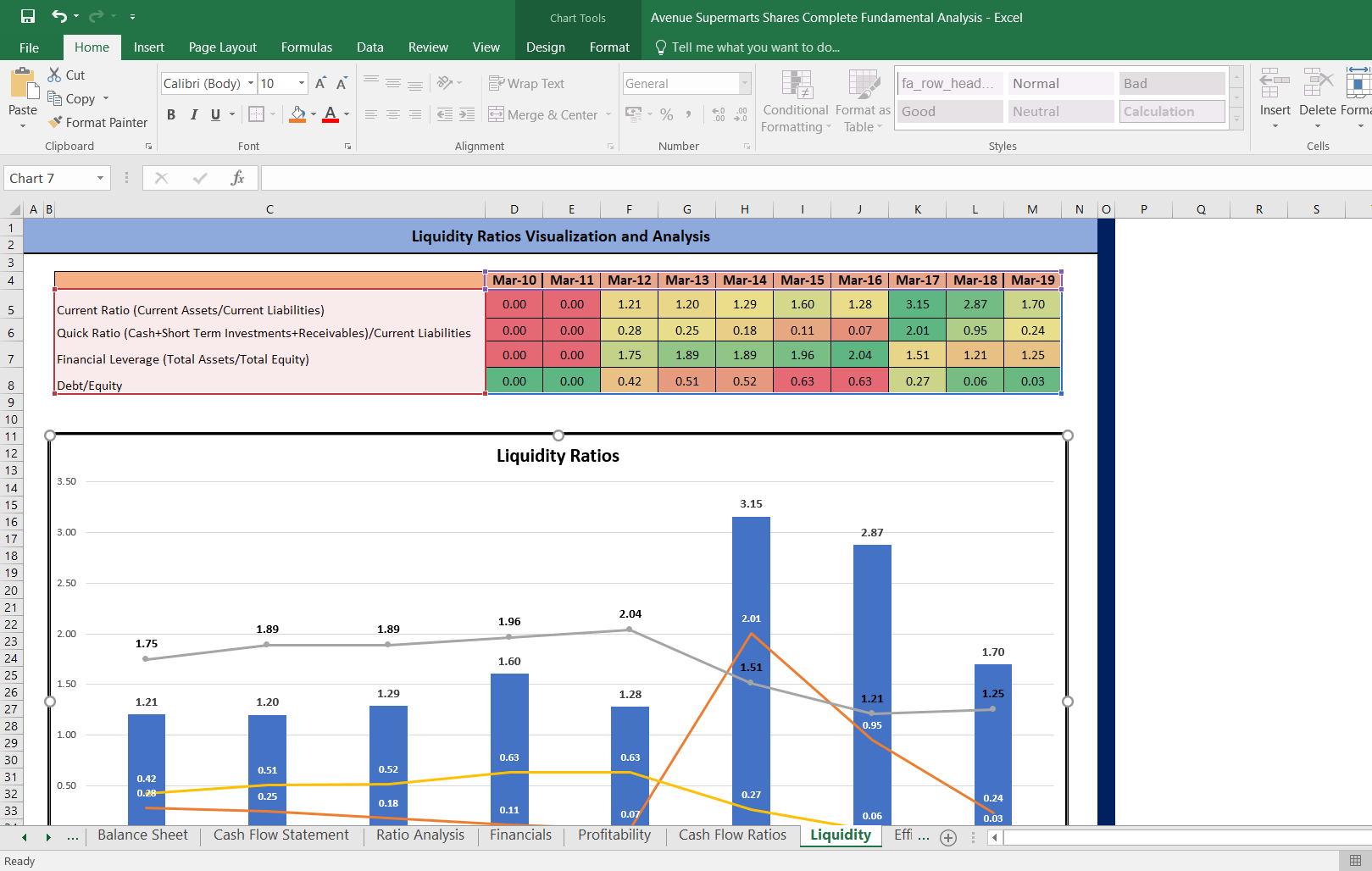Open the Chart Tools Design tab
The height and width of the screenshot is (871, 1372).
coord(546,47)
